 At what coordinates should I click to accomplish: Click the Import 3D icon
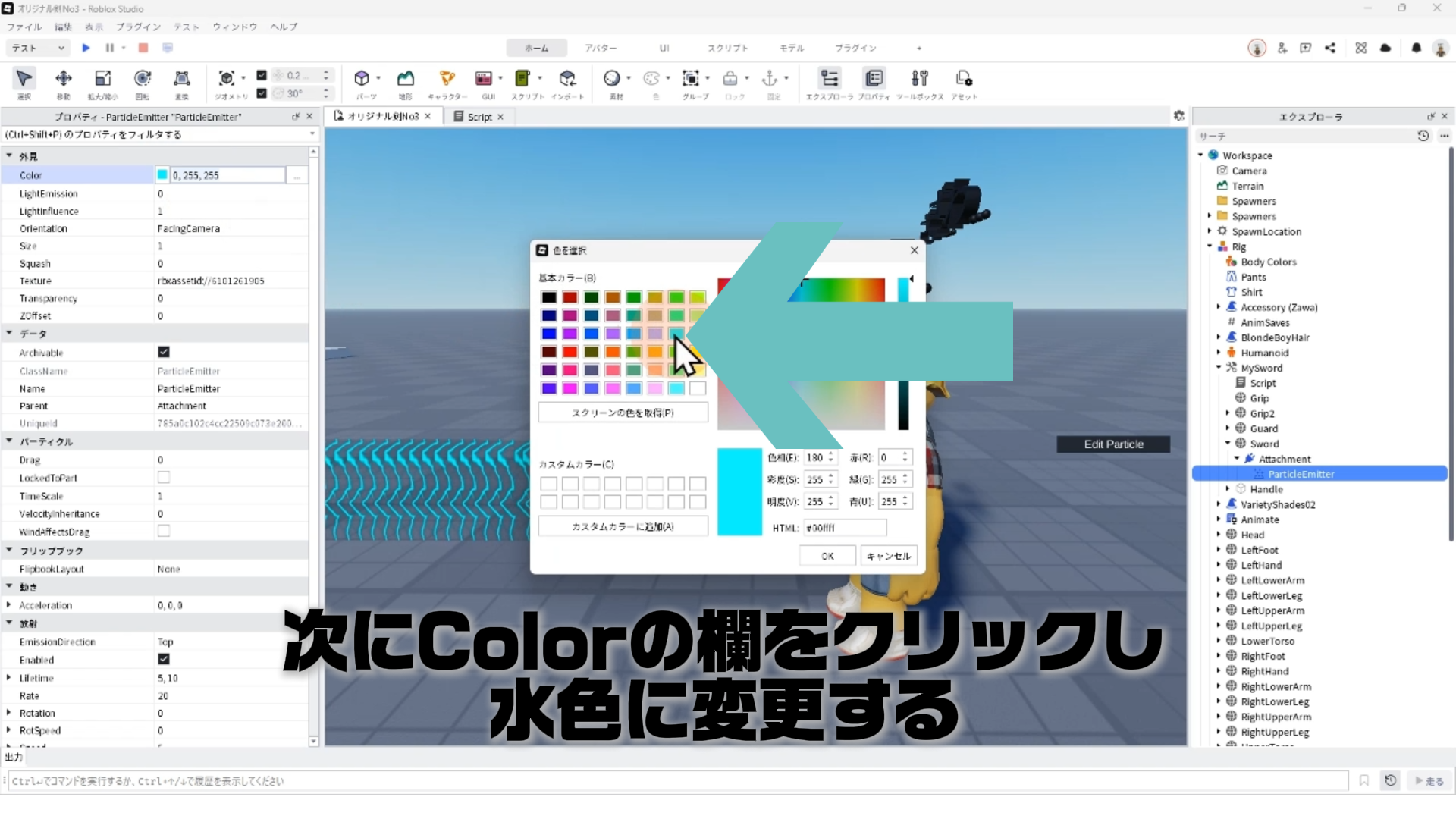click(567, 79)
